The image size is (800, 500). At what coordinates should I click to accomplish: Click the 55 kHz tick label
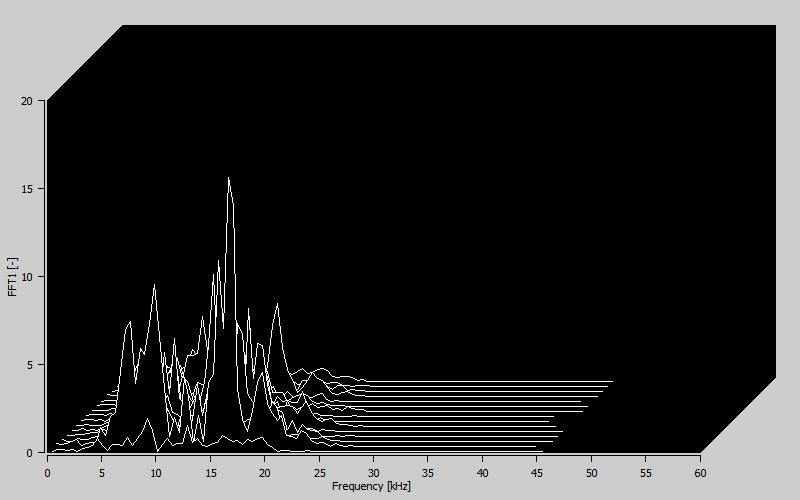point(646,472)
